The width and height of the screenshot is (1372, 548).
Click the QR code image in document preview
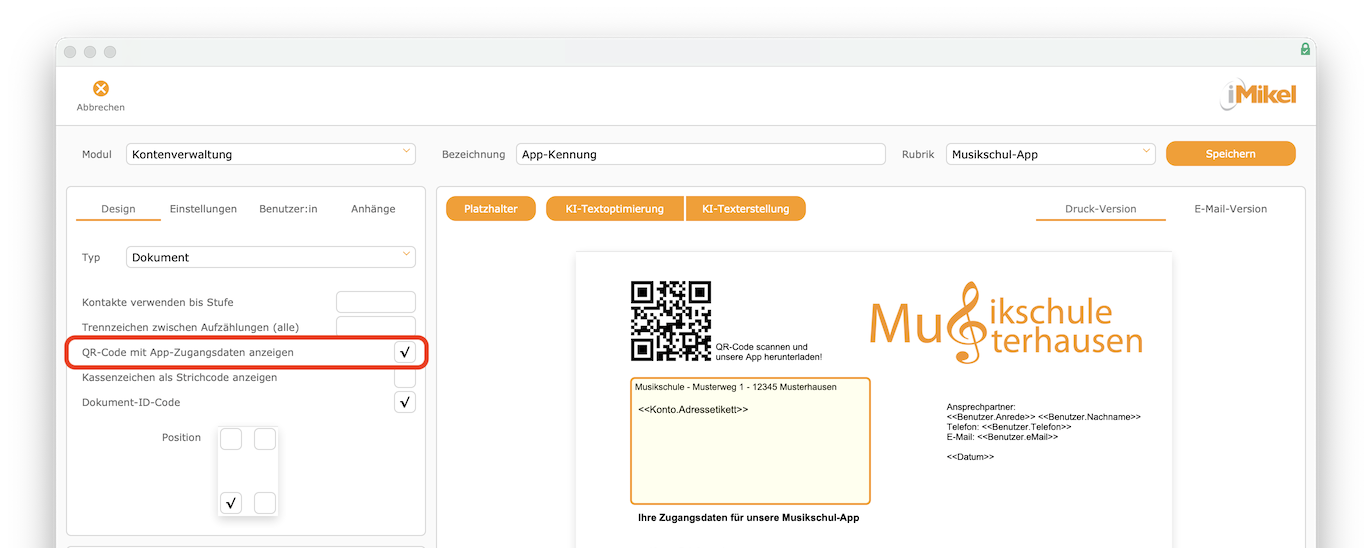click(671, 320)
